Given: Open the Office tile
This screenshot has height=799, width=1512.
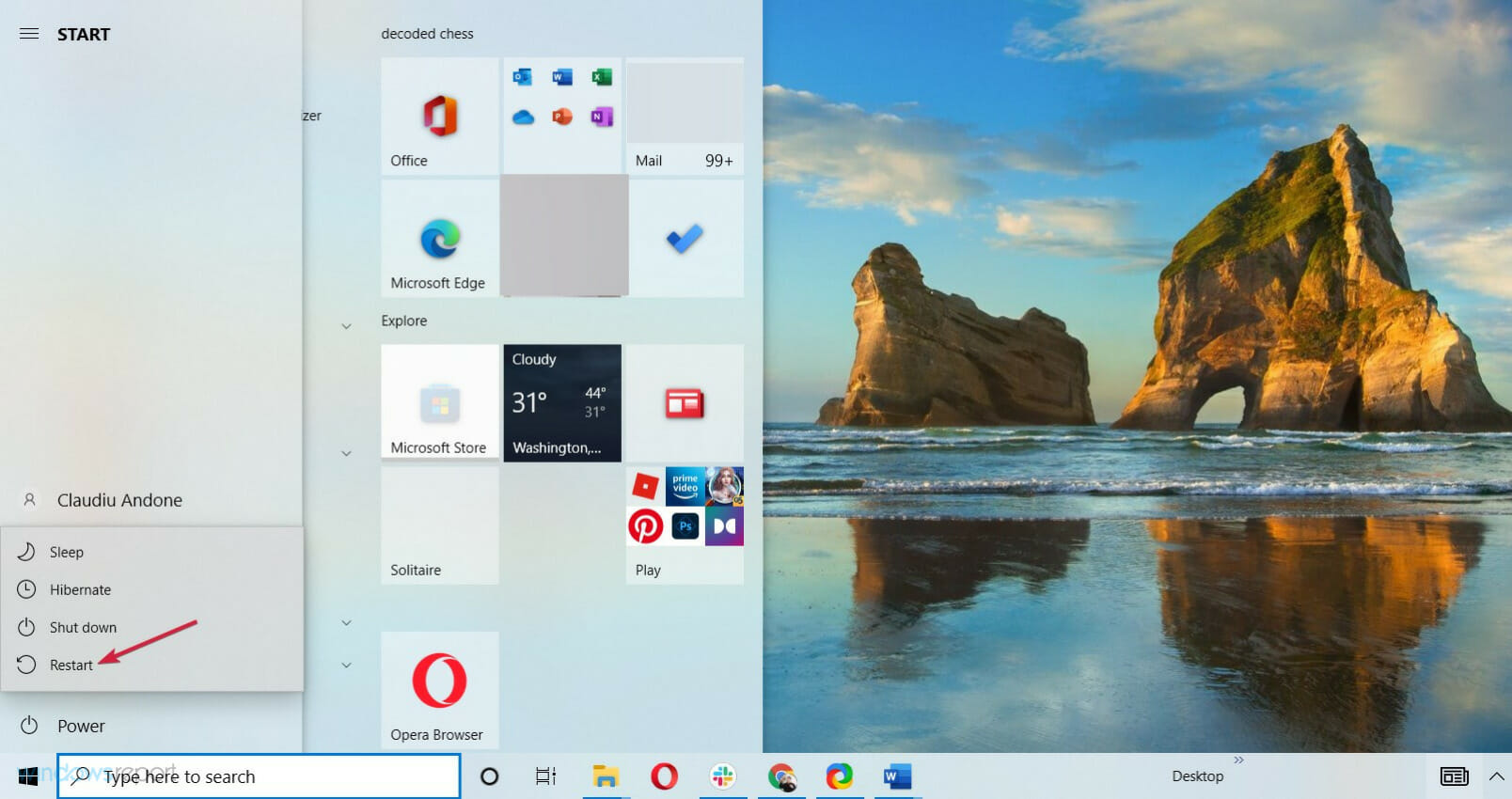Looking at the screenshot, I should pyautogui.click(x=440, y=117).
